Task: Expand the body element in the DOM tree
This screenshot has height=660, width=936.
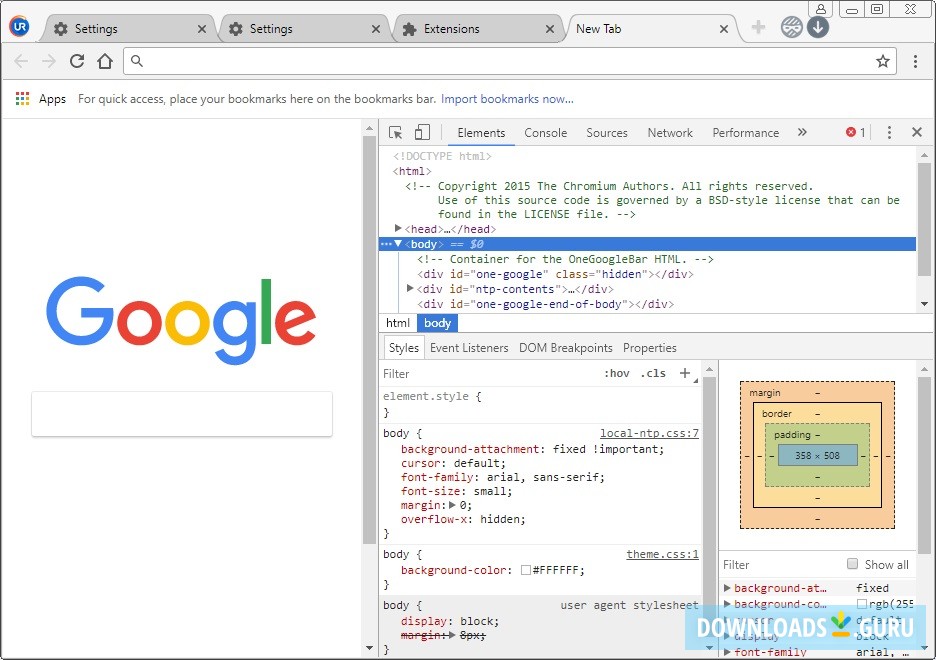Action: click(396, 243)
